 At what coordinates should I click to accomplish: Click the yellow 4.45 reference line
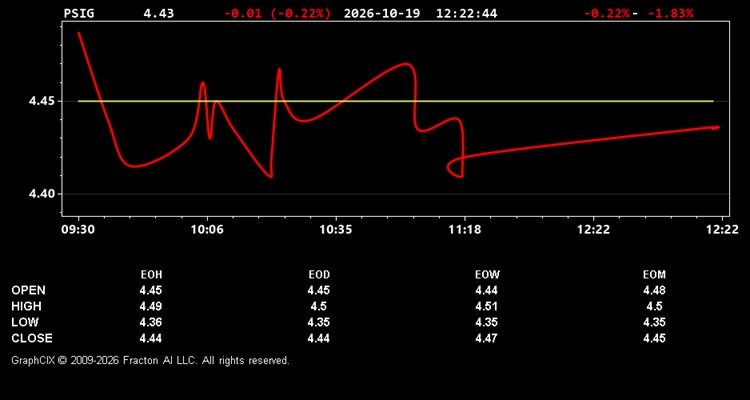396,101
